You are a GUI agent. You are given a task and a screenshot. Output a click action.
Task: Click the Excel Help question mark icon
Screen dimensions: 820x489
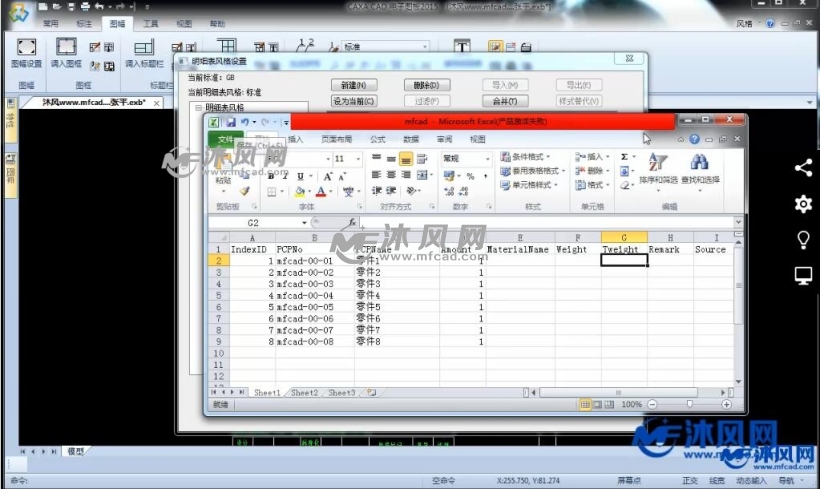click(x=694, y=139)
